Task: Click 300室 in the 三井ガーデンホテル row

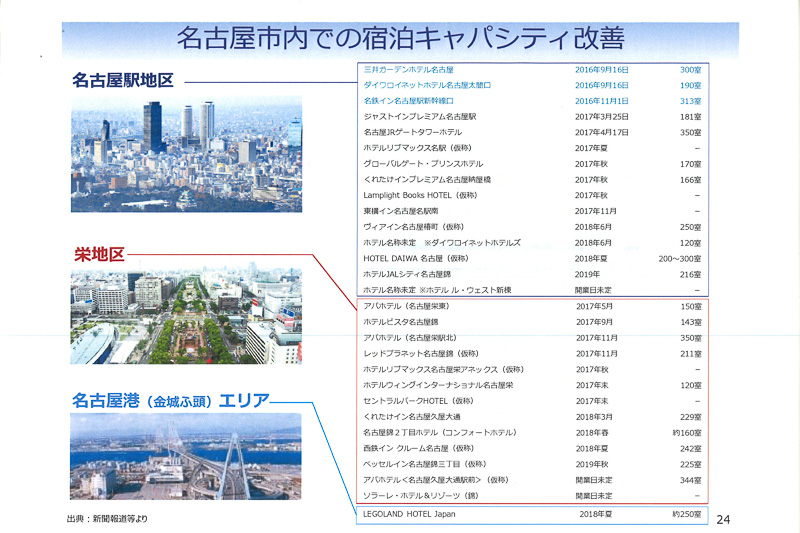Action: 690,70
